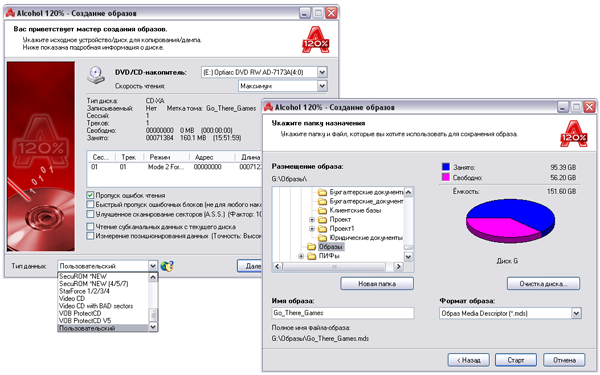The height and width of the screenshot is (375, 600).
Task: Enable Чтение субканальных данных checkbox
Action: [x=90, y=227]
